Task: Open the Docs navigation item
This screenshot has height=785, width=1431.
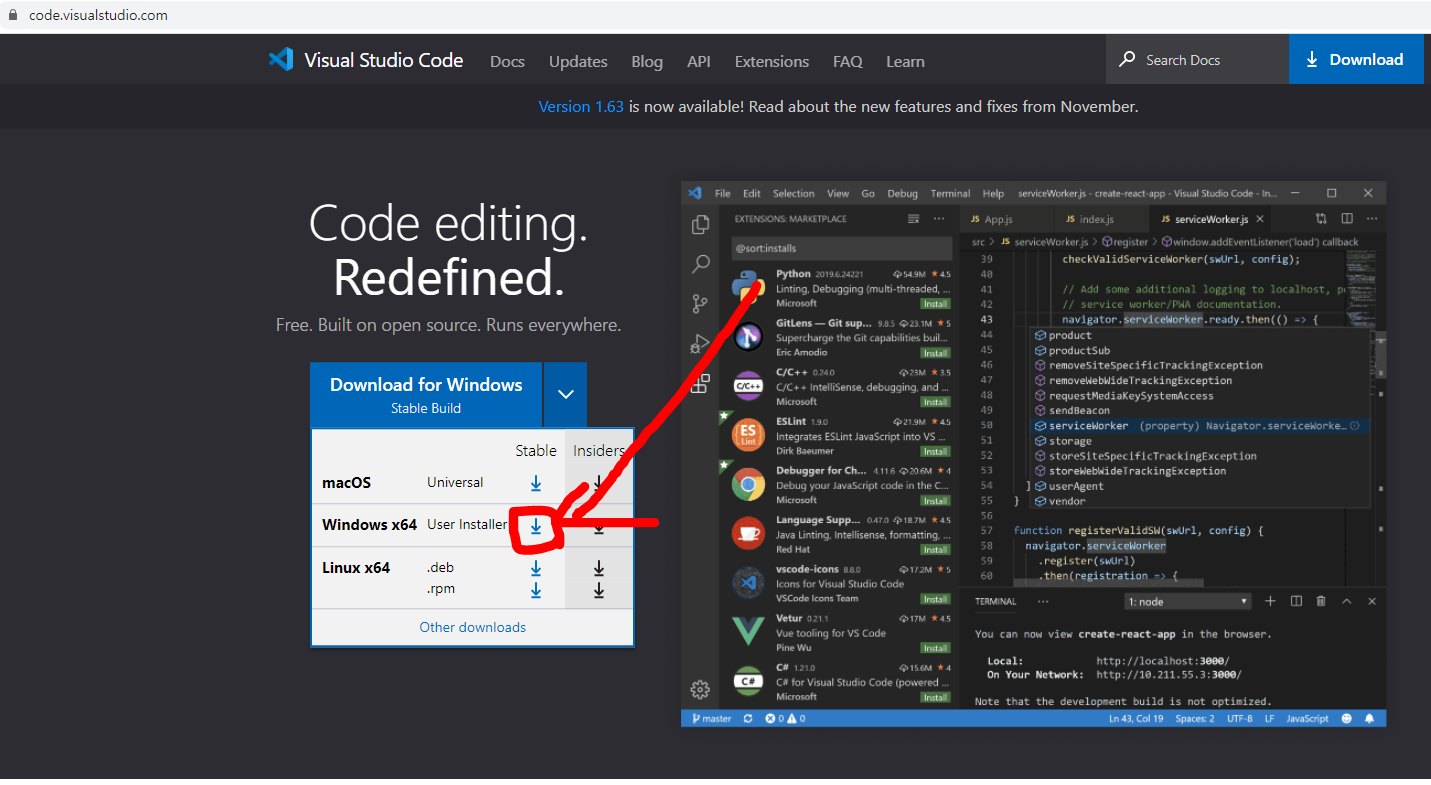Action: point(507,61)
